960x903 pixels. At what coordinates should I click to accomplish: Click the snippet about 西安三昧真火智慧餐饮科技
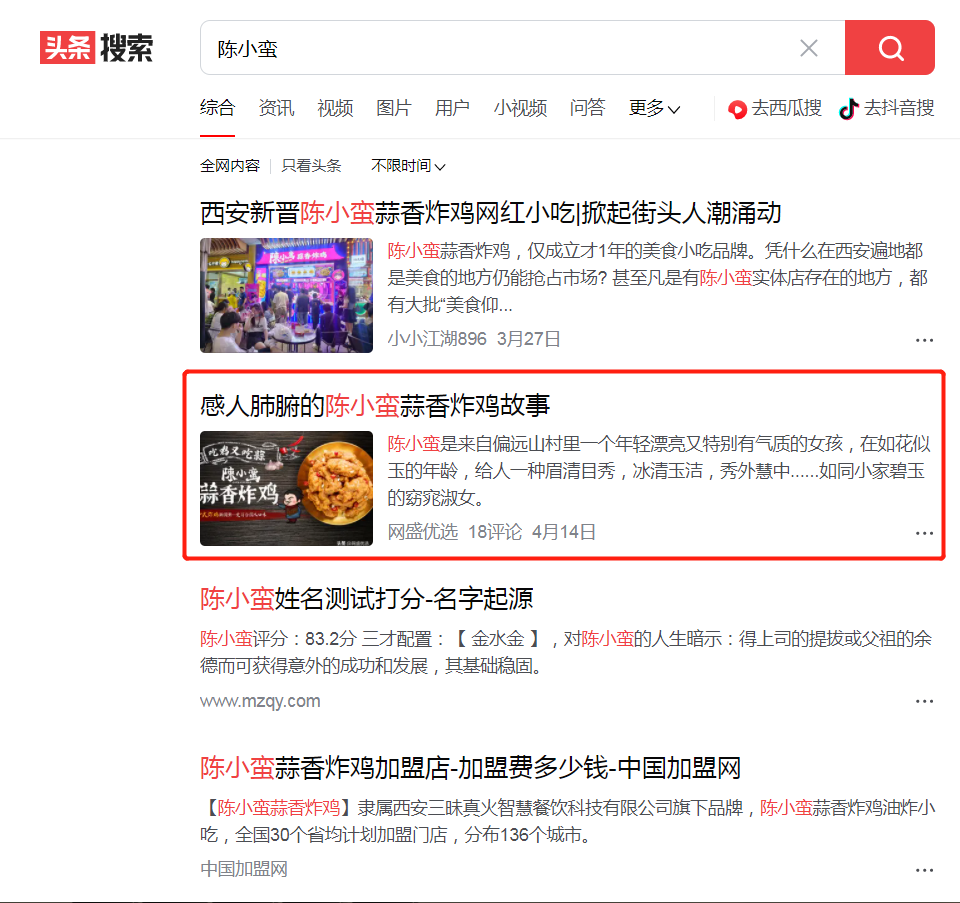(568, 821)
